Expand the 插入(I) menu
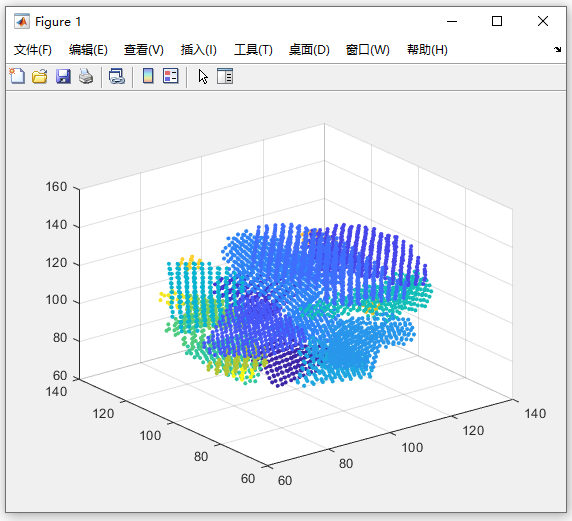572x521 pixels. [x=198, y=50]
